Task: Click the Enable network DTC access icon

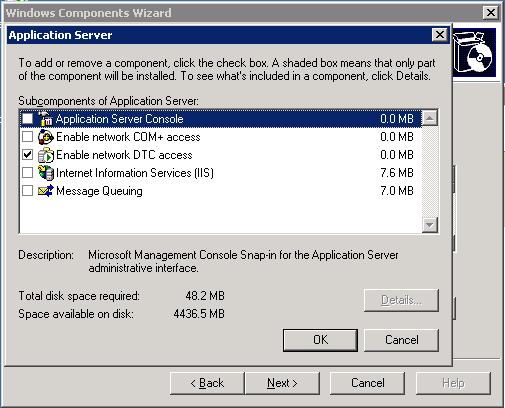Action: point(45,155)
